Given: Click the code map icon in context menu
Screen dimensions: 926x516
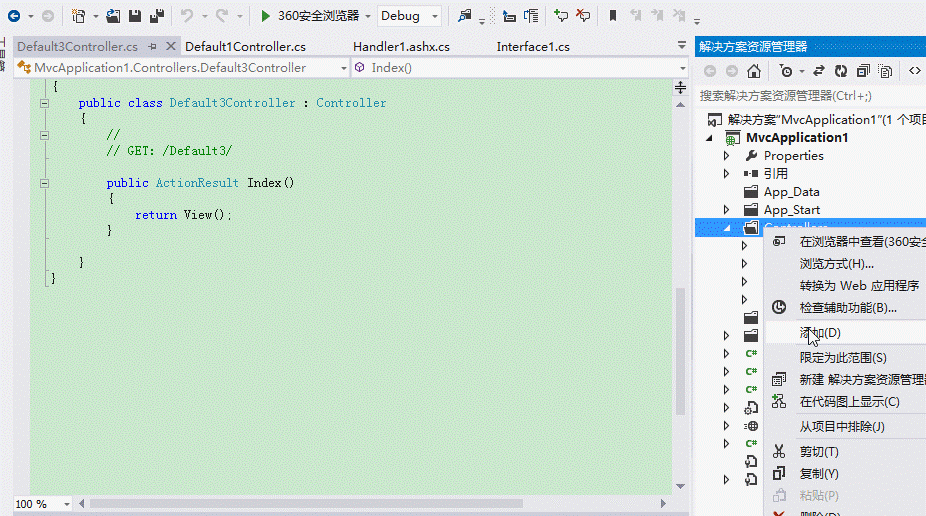Looking at the screenshot, I should click(779, 401).
